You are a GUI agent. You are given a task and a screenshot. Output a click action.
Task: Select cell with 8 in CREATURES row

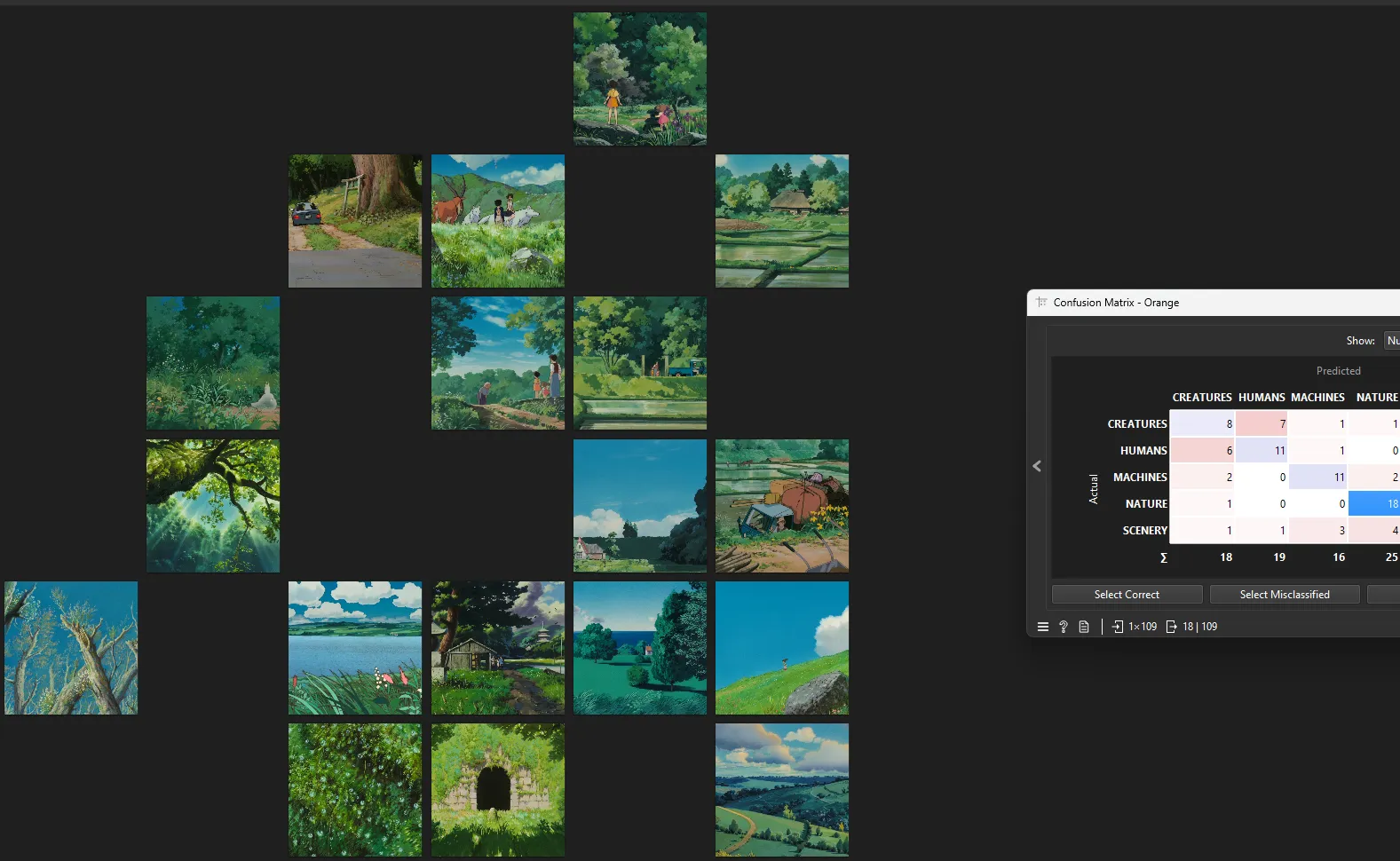(x=1202, y=424)
